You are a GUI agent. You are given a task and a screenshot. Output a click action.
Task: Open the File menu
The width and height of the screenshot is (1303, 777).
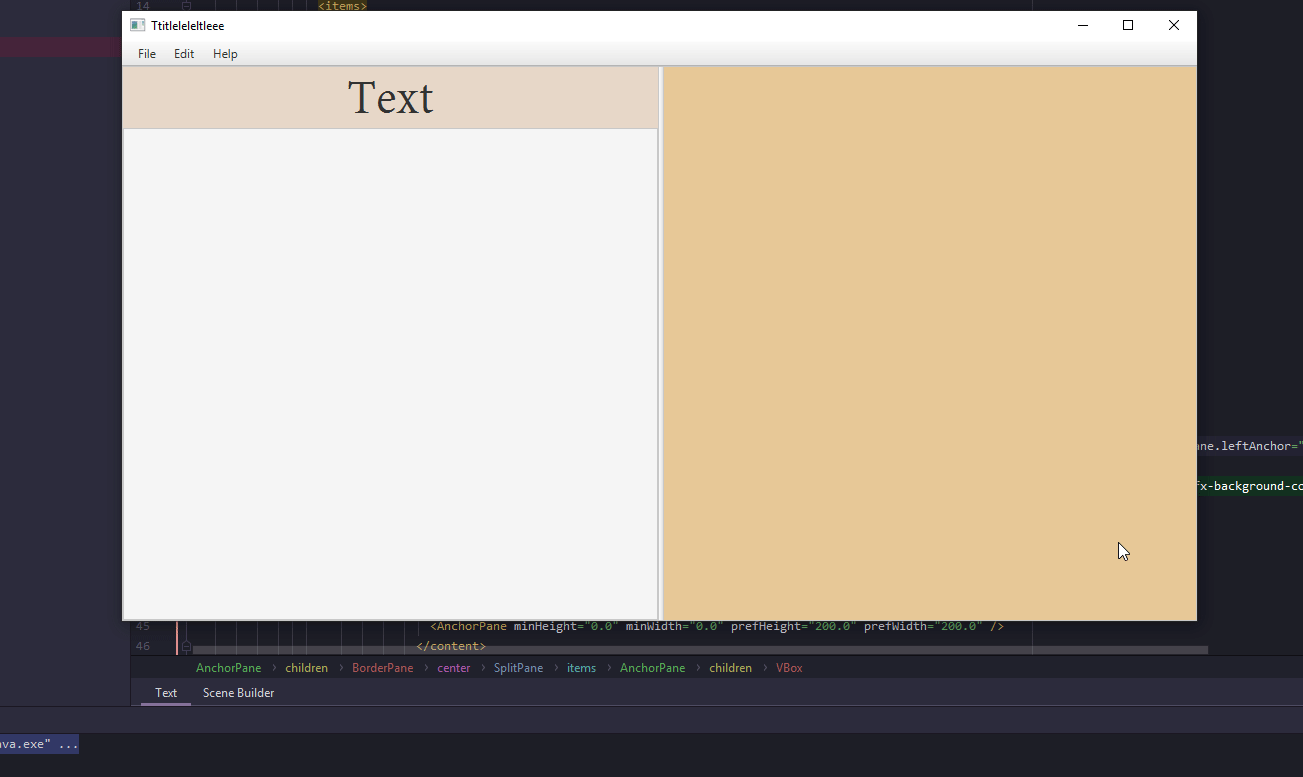[x=146, y=53]
